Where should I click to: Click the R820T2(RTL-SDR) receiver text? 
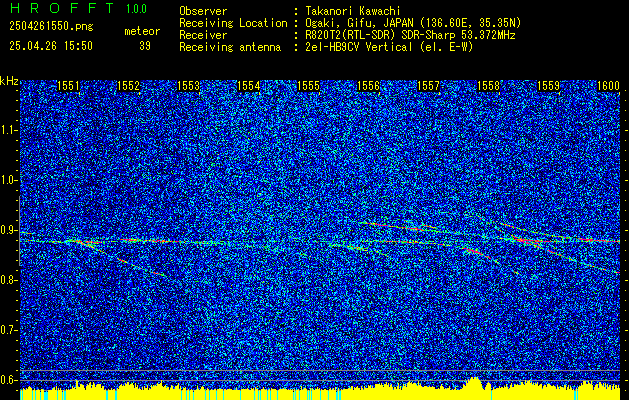(x=410, y=35)
